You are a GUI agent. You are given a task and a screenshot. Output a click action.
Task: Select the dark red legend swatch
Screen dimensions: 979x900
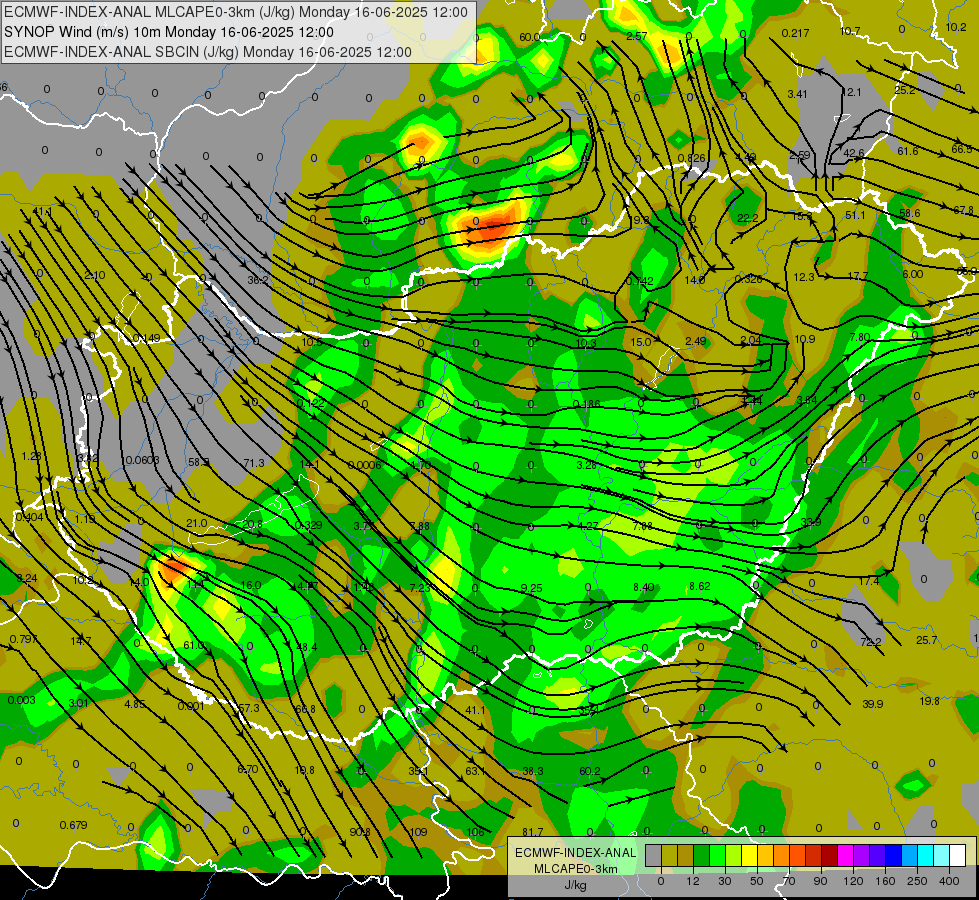click(x=830, y=855)
